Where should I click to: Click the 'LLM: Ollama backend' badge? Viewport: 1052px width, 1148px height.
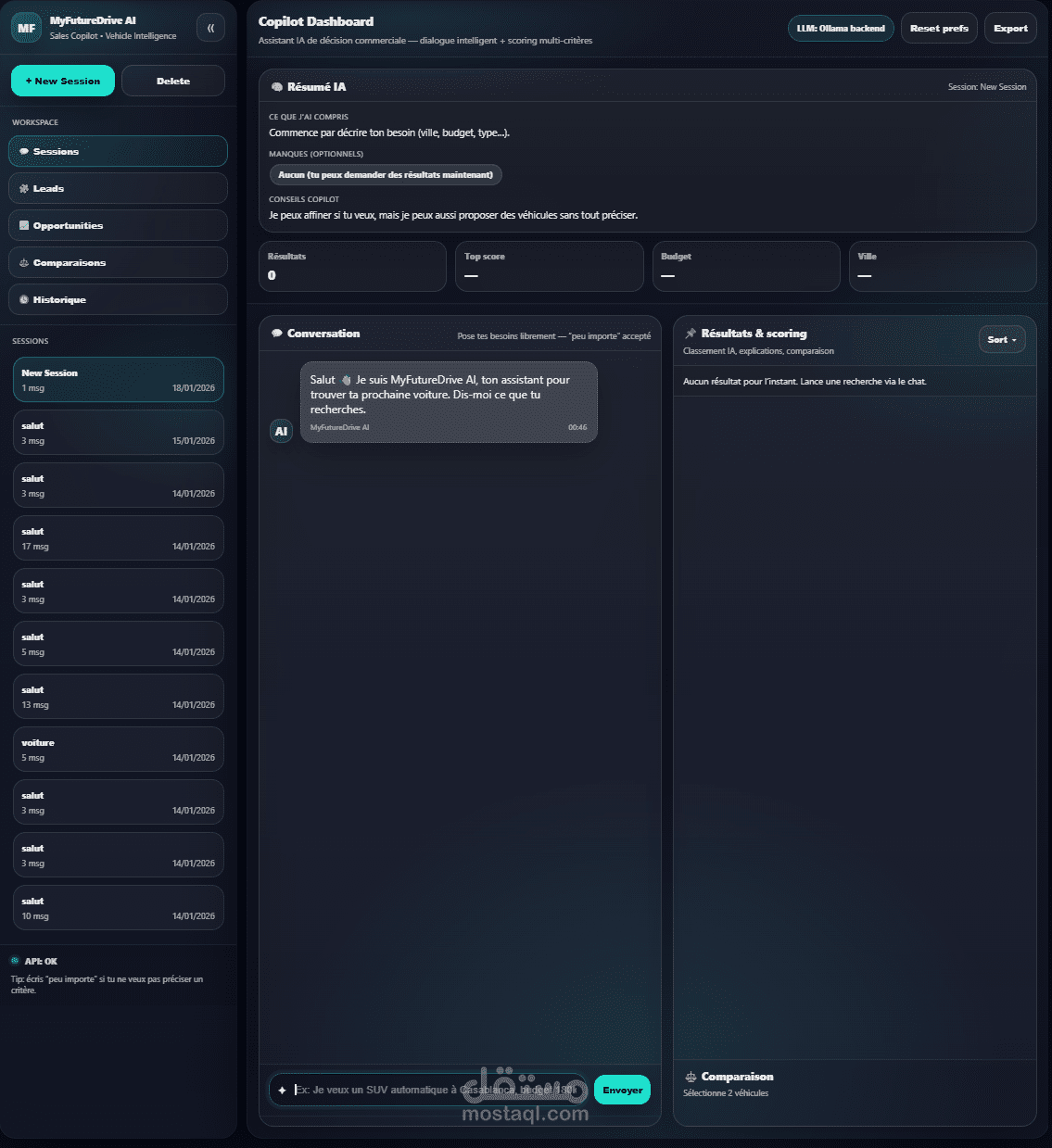pos(840,28)
